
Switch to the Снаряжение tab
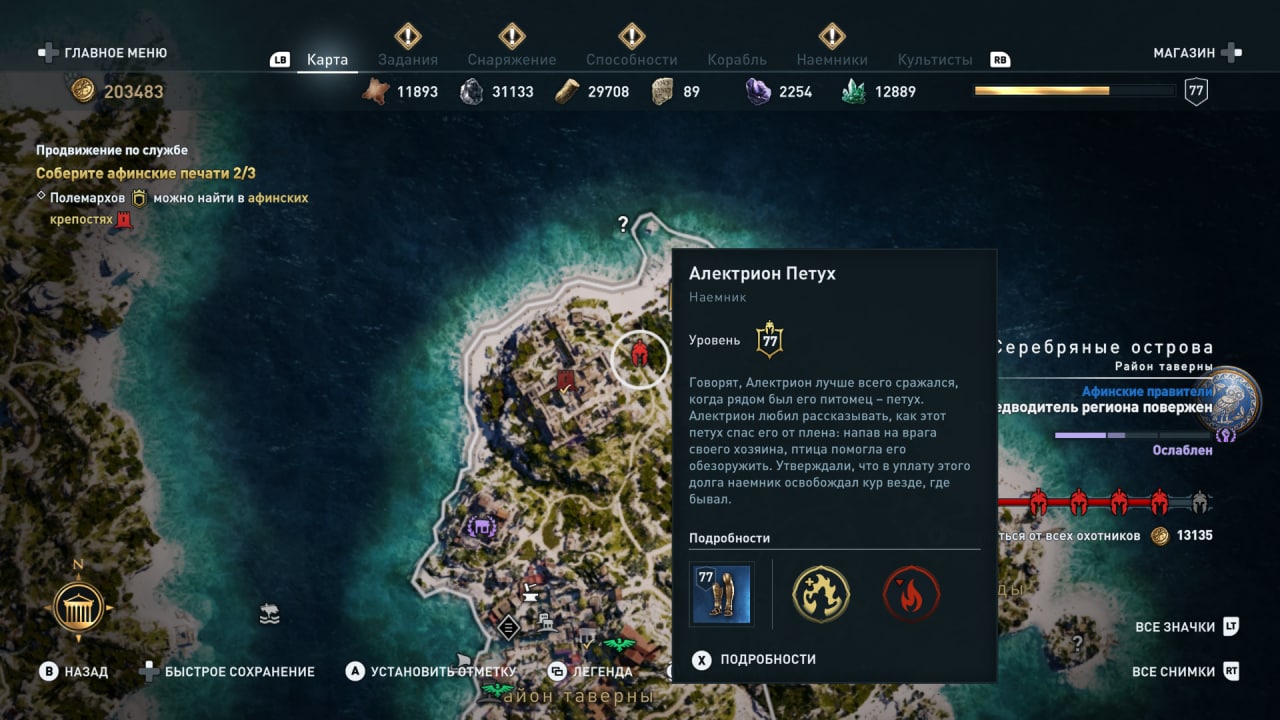pyautogui.click(x=511, y=59)
